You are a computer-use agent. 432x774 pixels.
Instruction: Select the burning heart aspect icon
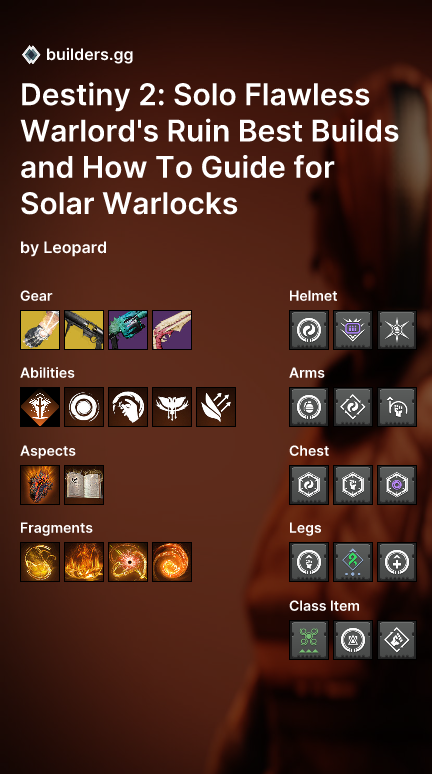[40, 485]
